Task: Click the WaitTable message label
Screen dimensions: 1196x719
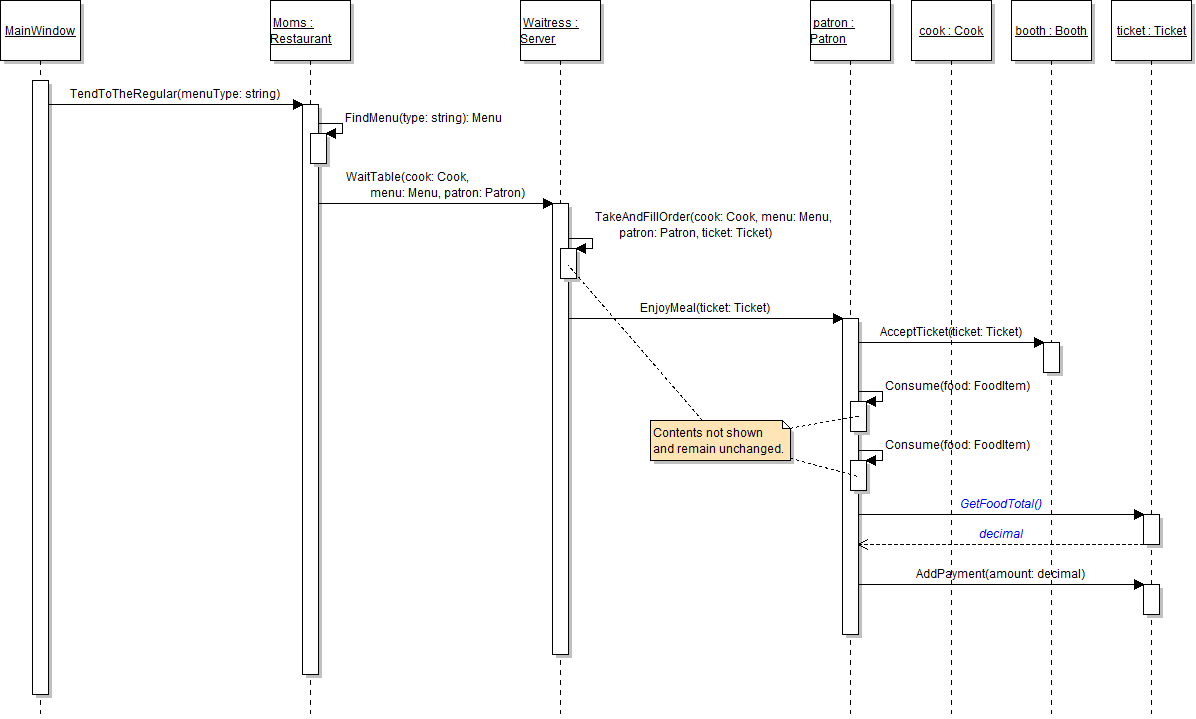Action: tap(435, 185)
